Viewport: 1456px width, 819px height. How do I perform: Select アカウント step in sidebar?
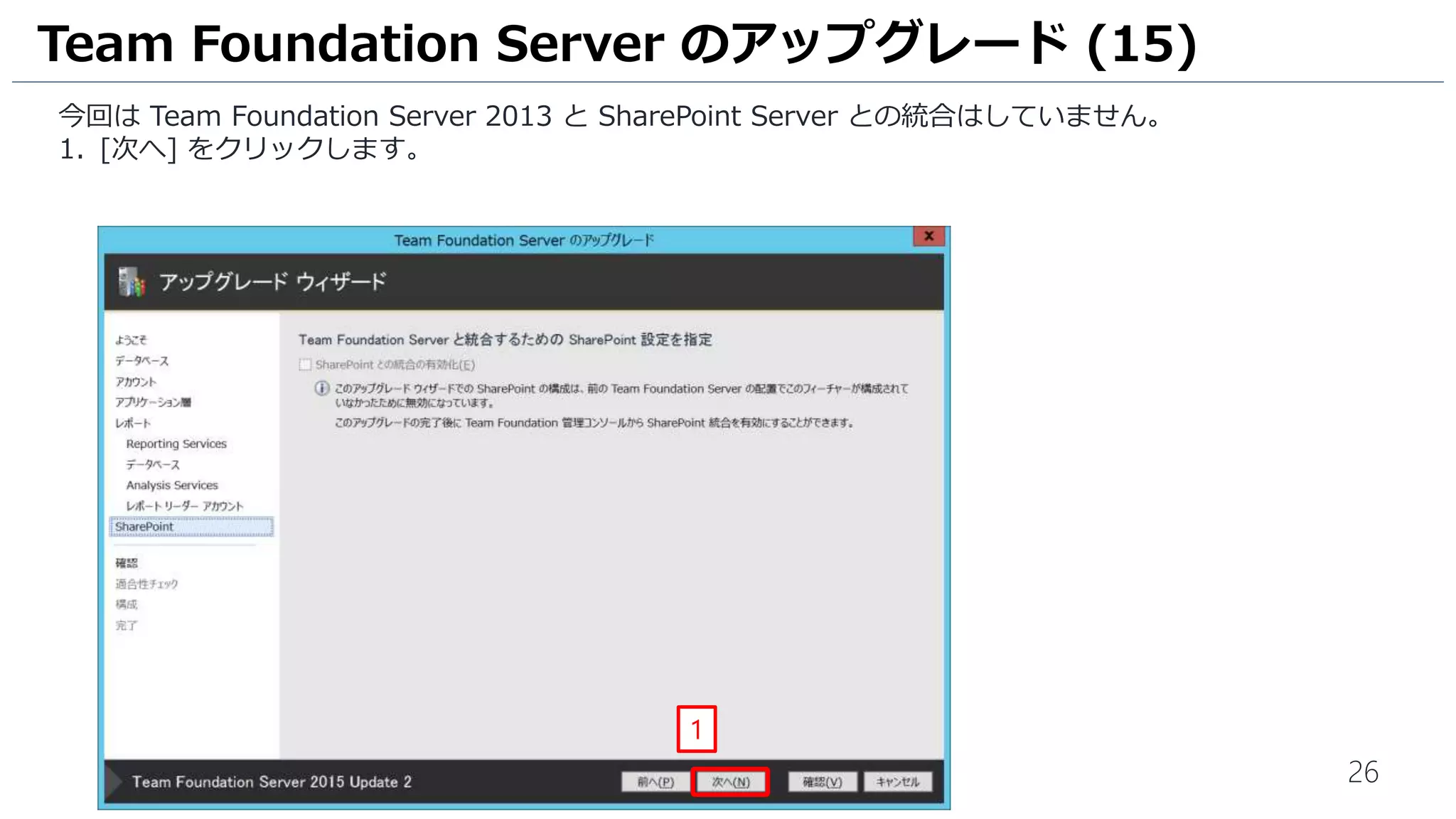[x=136, y=382]
